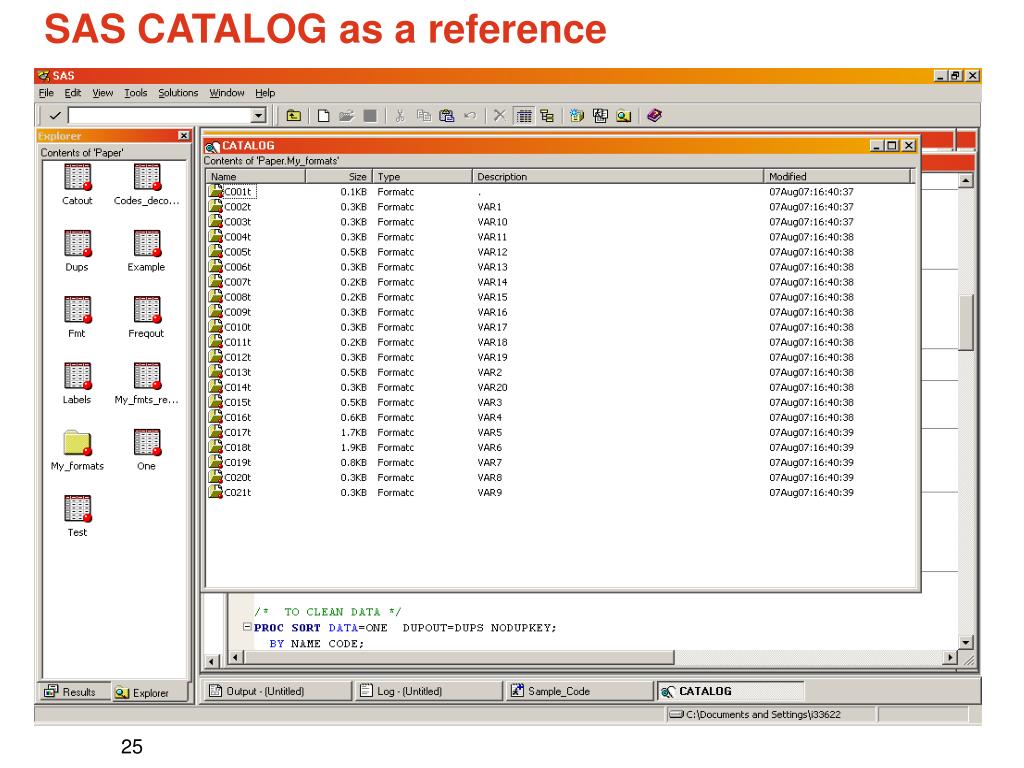The height and width of the screenshot is (768, 1024).
Task: Open the Help menu
Action: 265,93
